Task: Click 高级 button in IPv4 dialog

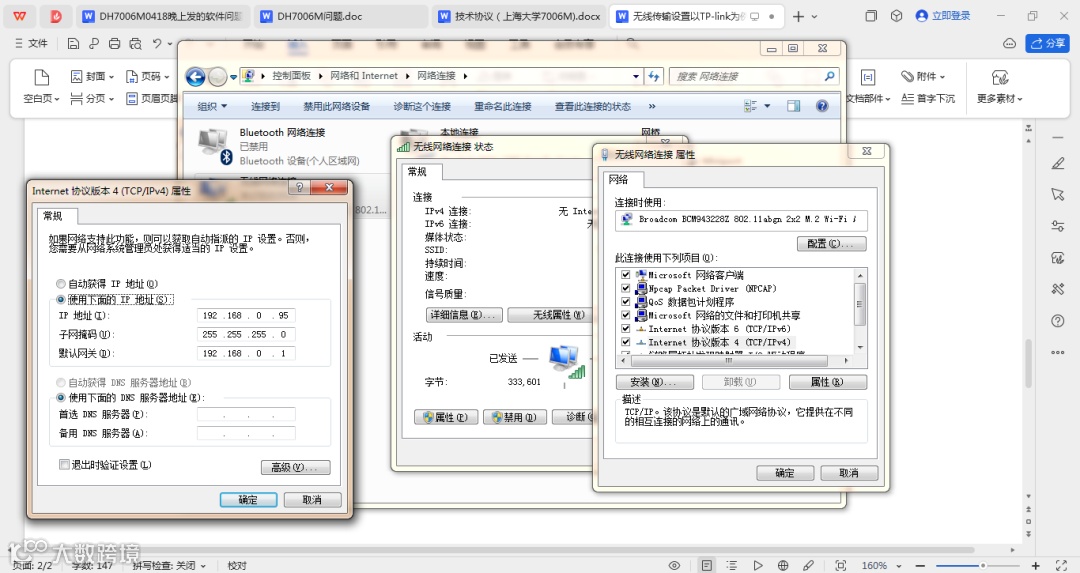Action: (x=295, y=468)
